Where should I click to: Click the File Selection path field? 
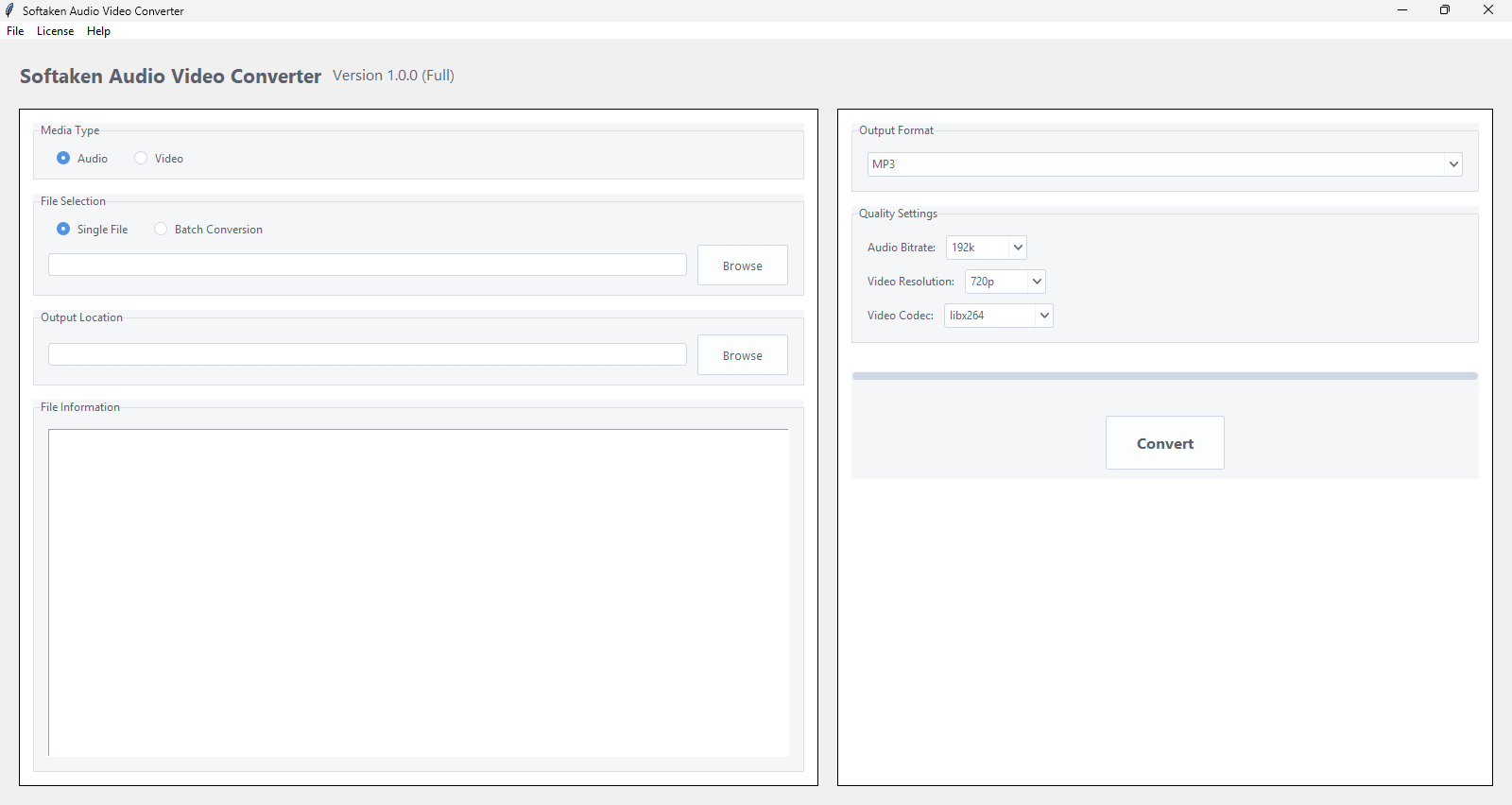367,265
